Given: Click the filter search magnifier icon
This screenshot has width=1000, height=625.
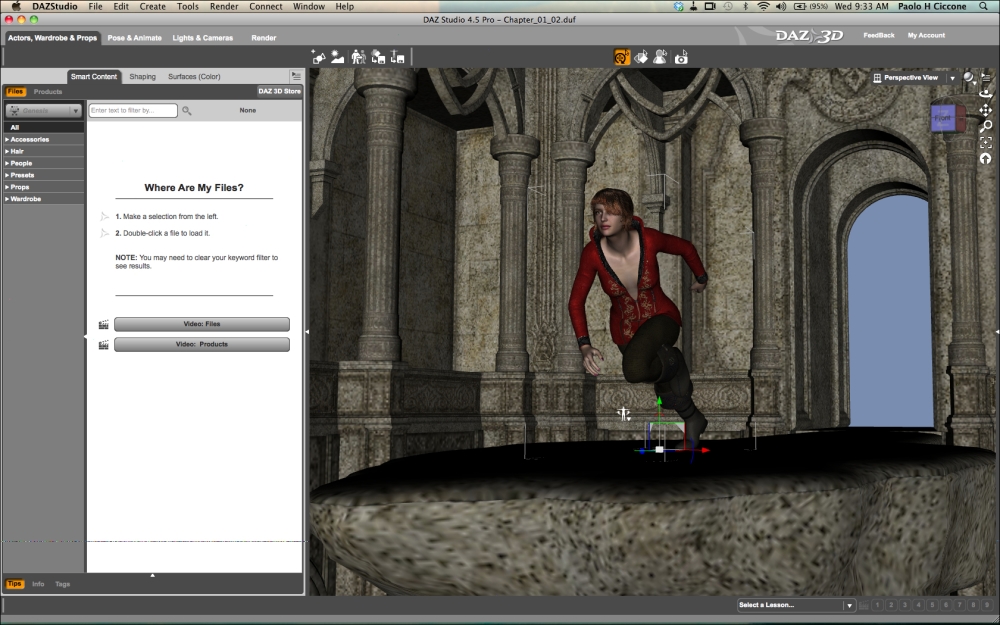Looking at the screenshot, I should (x=187, y=111).
